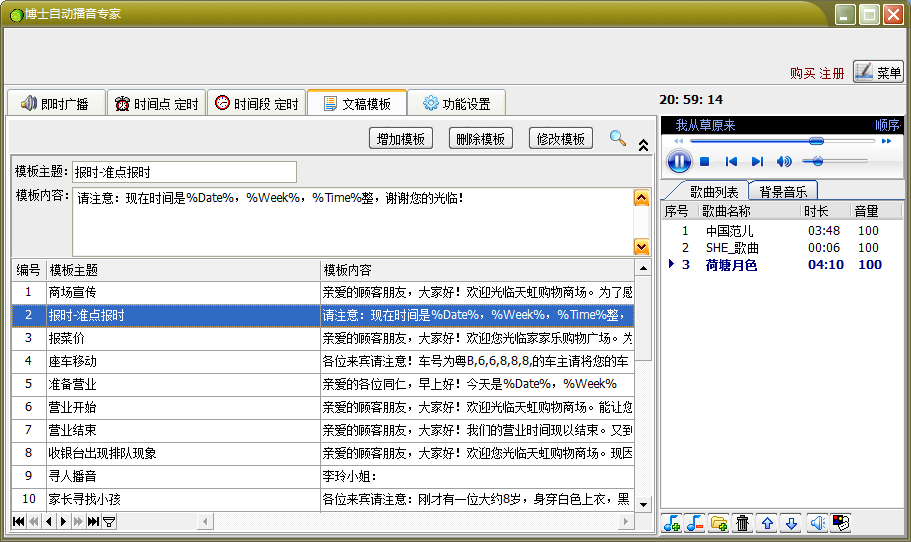Click the add song icon with plus
911x542 pixels.
(672, 523)
